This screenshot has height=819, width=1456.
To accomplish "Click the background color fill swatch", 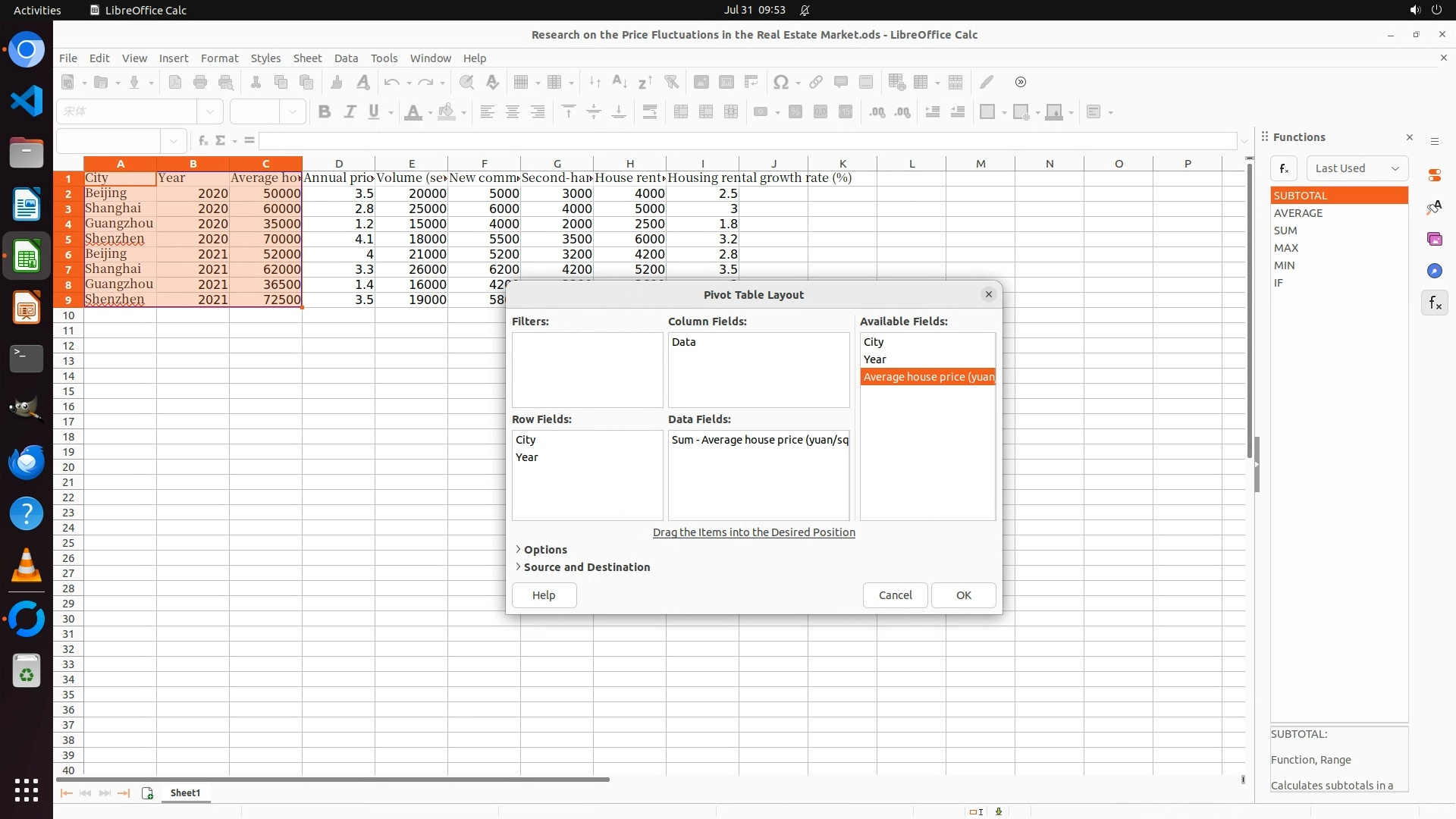I will coord(447,112).
